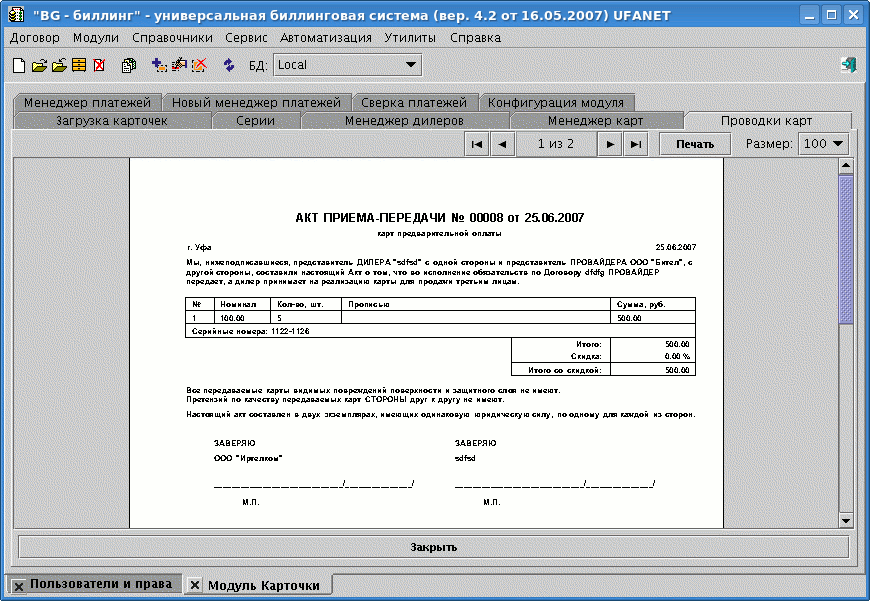Click the new blank document icon
This screenshot has width=870, height=601.
[19, 65]
